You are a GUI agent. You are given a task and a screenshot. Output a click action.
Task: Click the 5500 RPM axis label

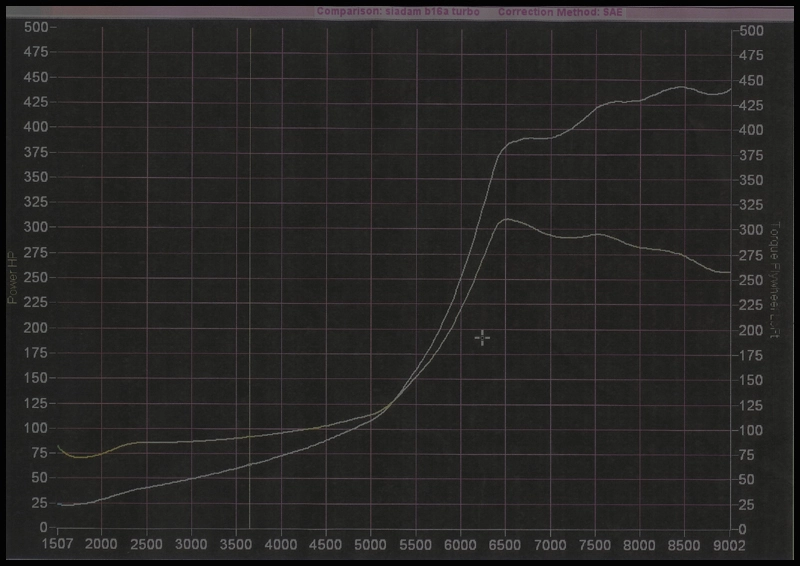point(415,545)
